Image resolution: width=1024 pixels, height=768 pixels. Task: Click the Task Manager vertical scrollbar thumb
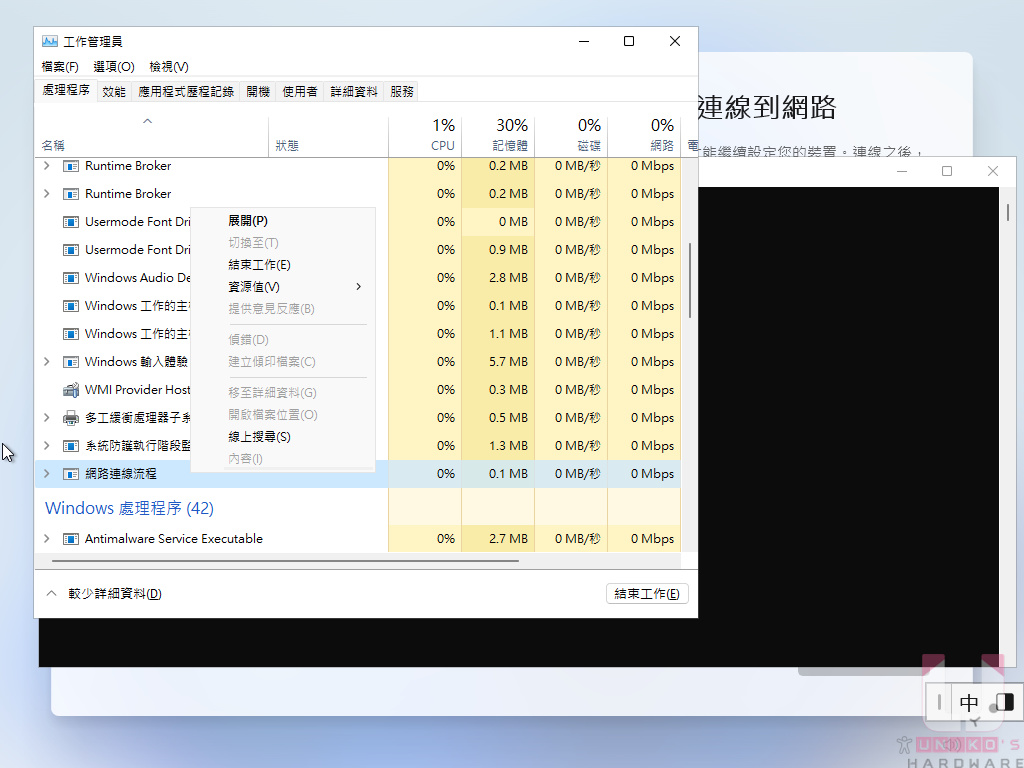(x=690, y=281)
